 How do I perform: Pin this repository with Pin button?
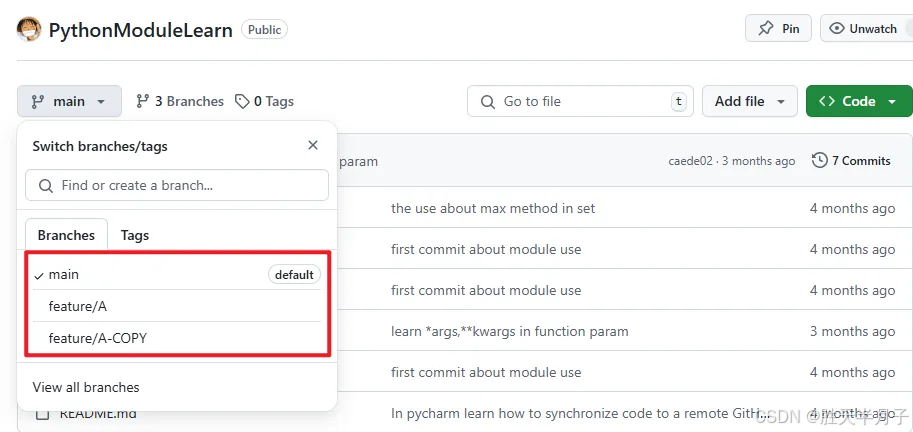(x=778, y=29)
